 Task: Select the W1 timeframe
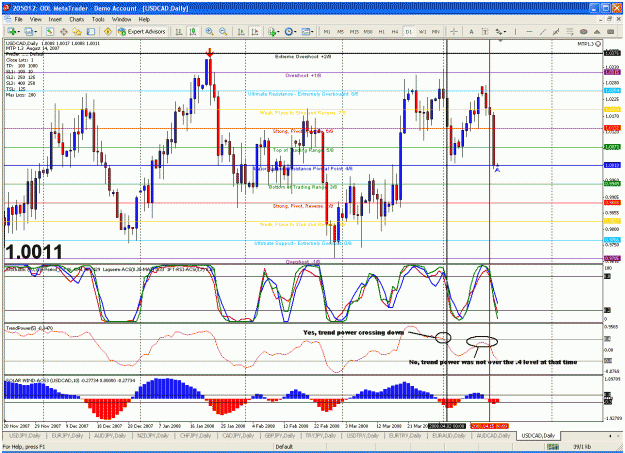tap(423, 32)
